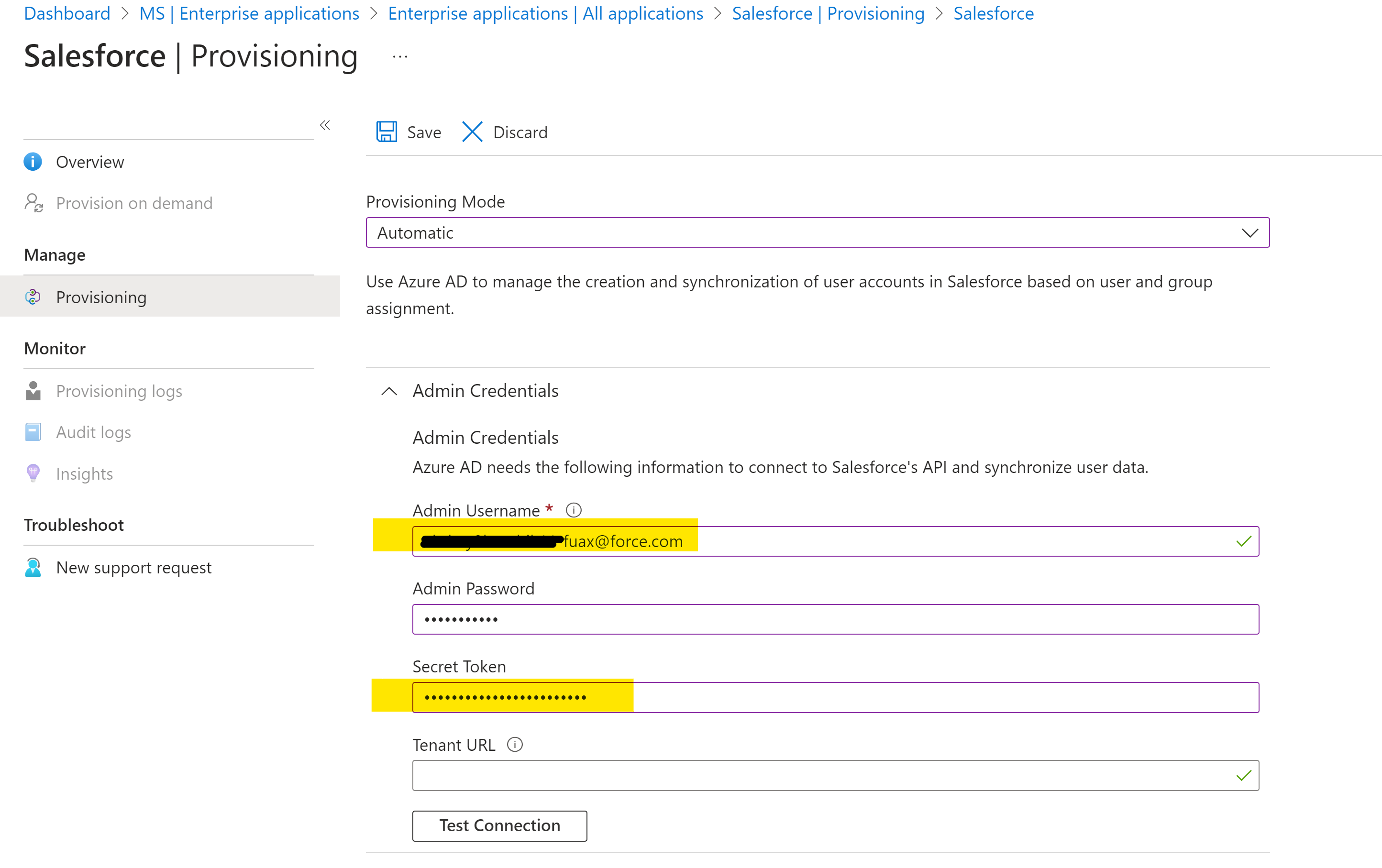Open the final Salesforce breadcrumb link
This screenshot has height=868, width=1382.
click(x=994, y=13)
